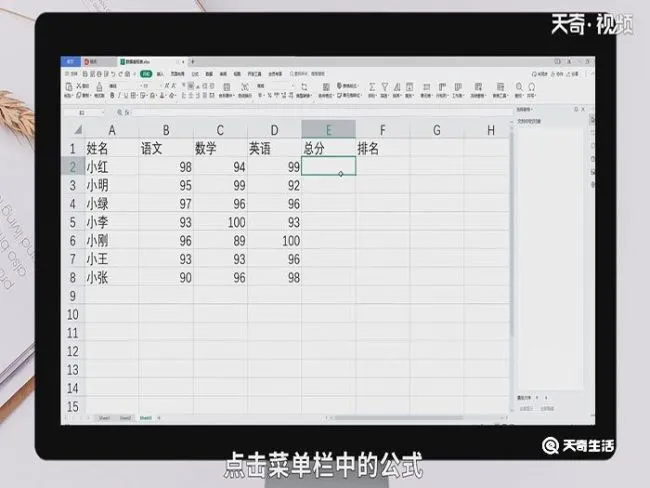Viewport: 650px width, 488px height.
Task: Click the Redo arrow in the quick toolbar
Action: pyautogui.click(x=120, y=74)
